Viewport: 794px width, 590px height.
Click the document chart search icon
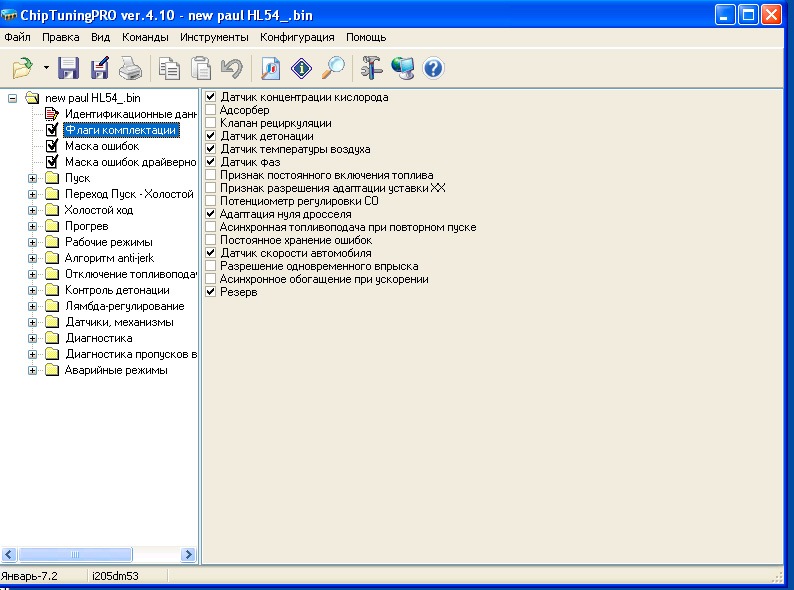pyautogui.click(x=270, y=68)
